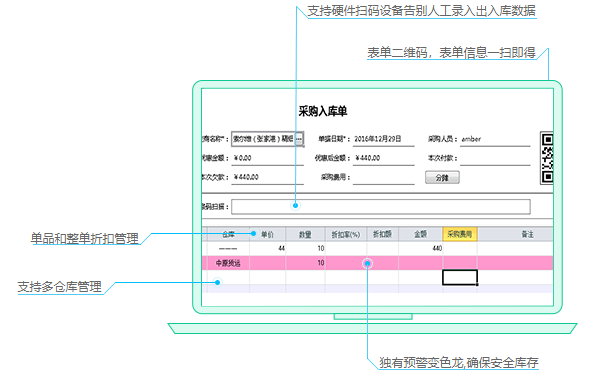Image resolution: width=600 pixels, height=380 pixels.
Task: Click the blue marker dot on the pink row
Action: click(x=367, y=263)
